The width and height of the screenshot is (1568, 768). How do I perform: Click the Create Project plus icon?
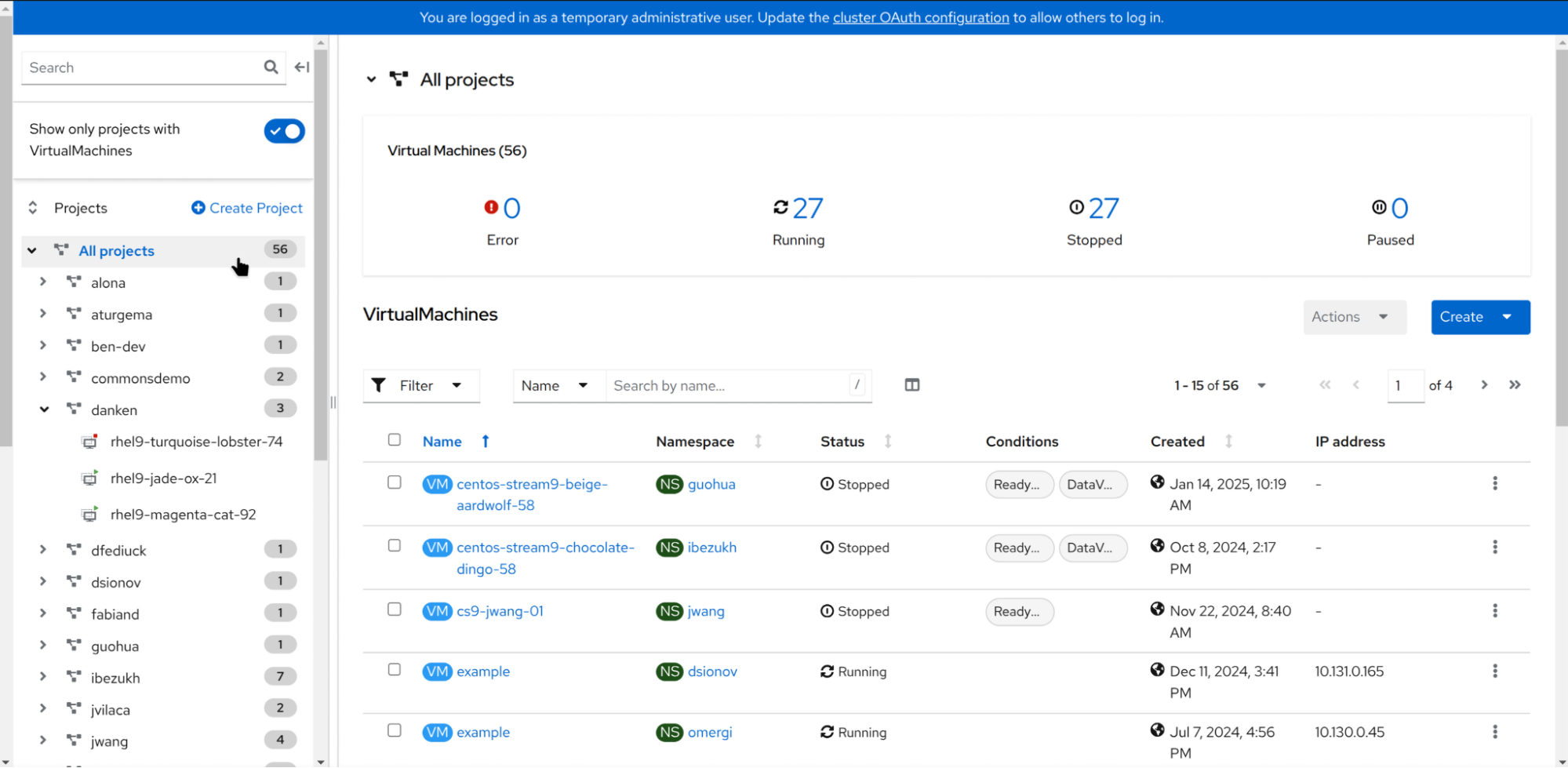(198, 208)
